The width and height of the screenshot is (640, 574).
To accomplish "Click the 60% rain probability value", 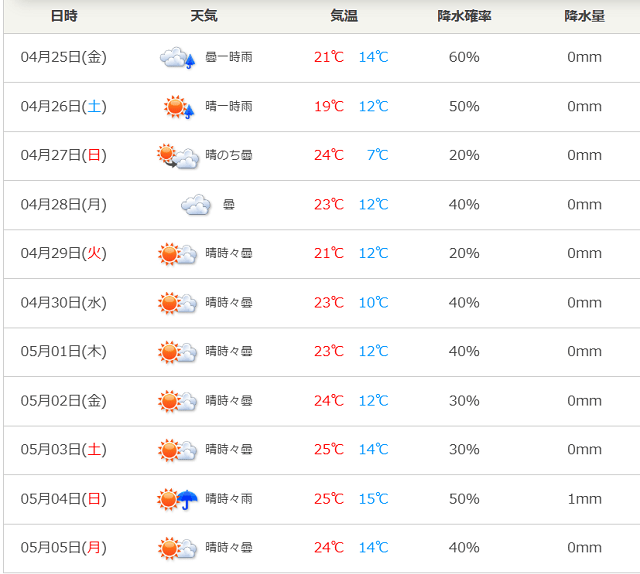I will click(464, 57).
